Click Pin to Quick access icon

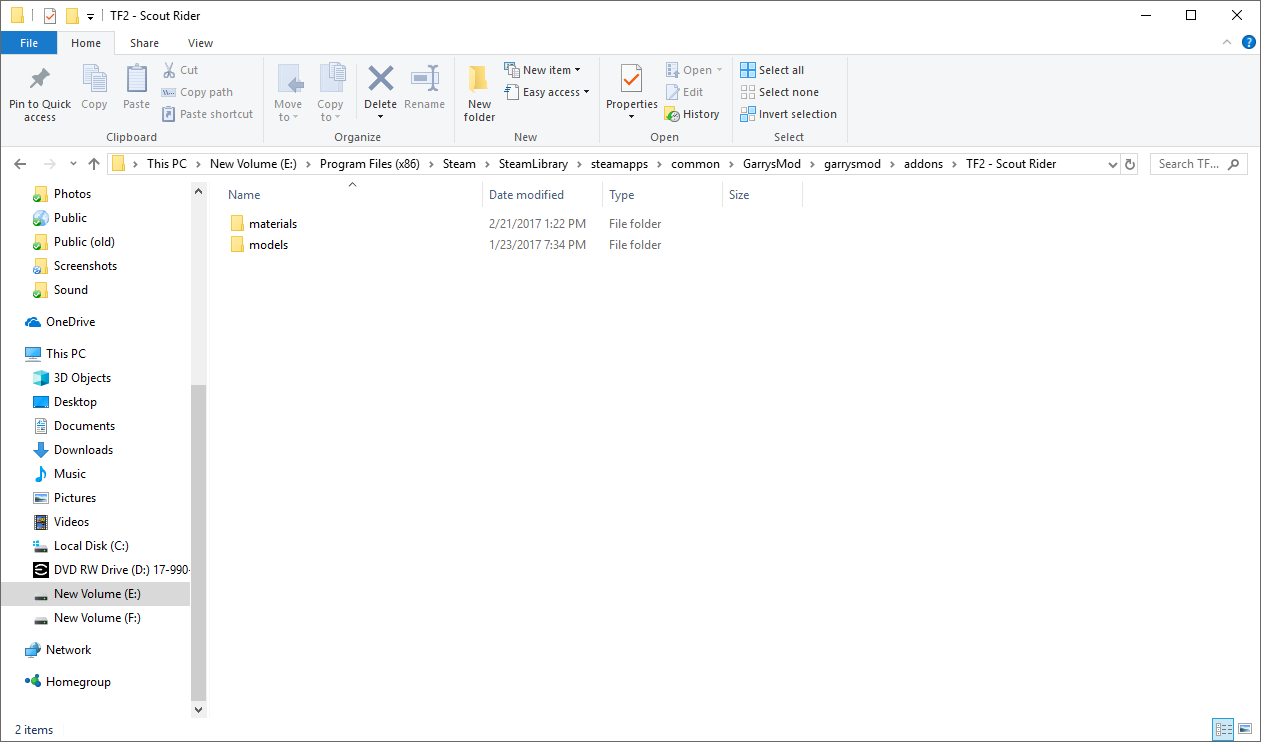40,79
